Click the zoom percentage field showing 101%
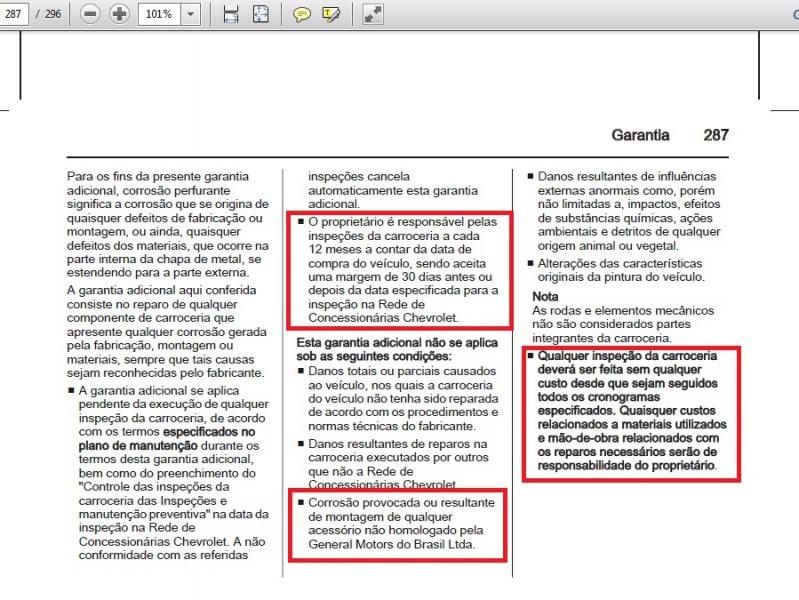The width and height of the screenshot is (799, 600). click(159, 14)
